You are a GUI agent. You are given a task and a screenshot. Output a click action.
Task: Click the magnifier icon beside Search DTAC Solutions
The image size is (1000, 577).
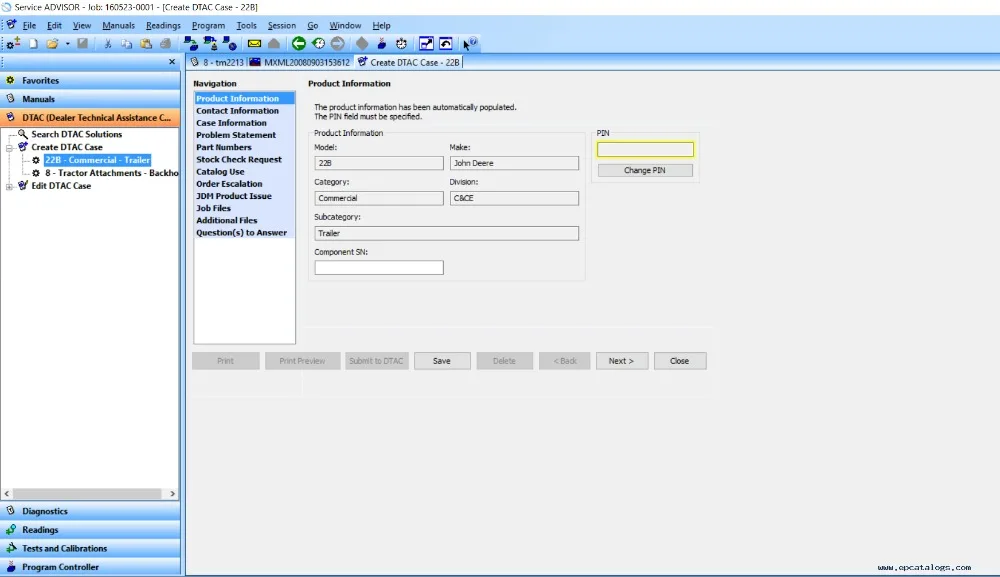23,134
